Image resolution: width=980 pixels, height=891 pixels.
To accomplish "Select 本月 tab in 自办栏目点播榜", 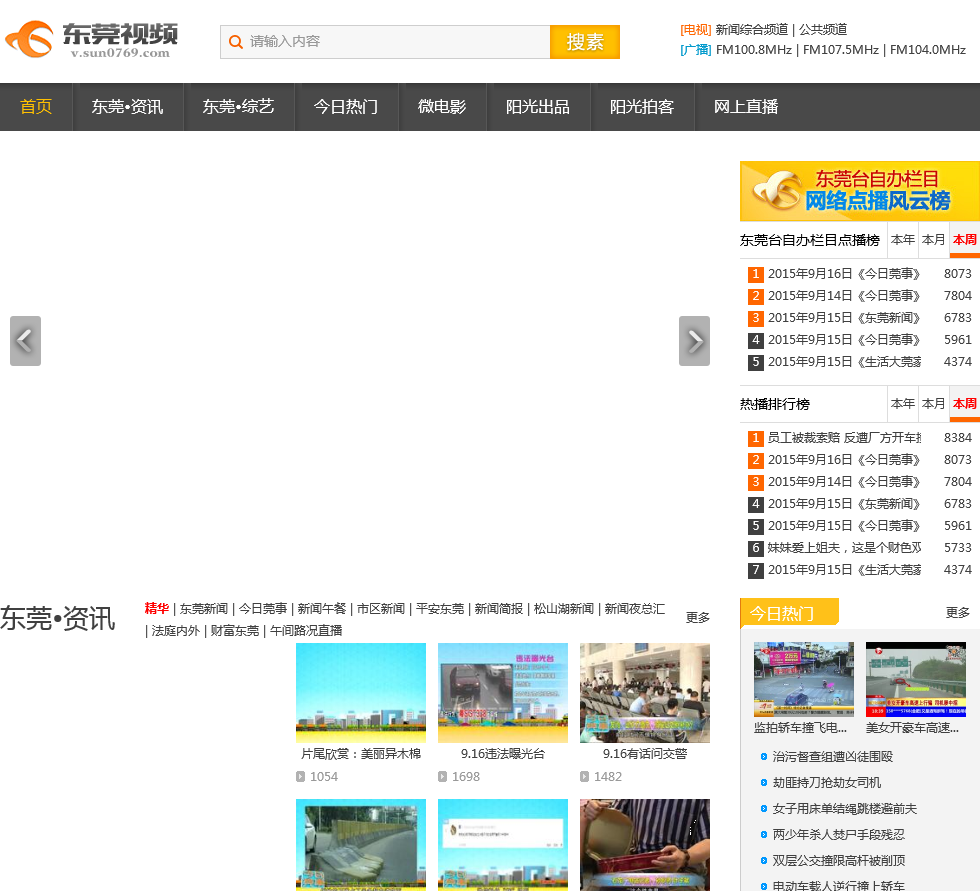I will click(x=934, y=239).
